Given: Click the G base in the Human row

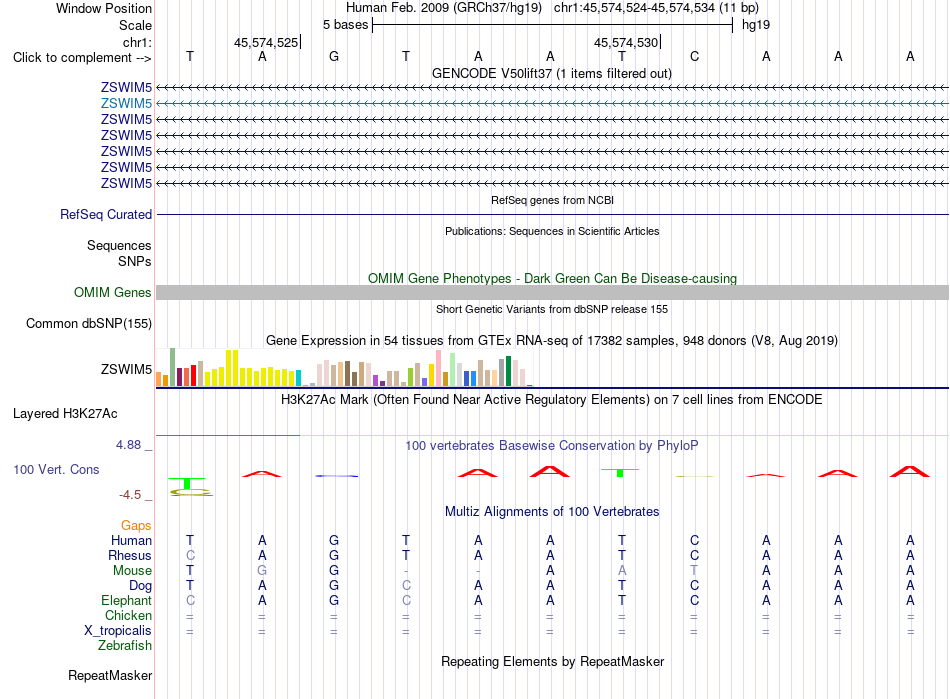Looking at the screenshot, I should (334, 540).
